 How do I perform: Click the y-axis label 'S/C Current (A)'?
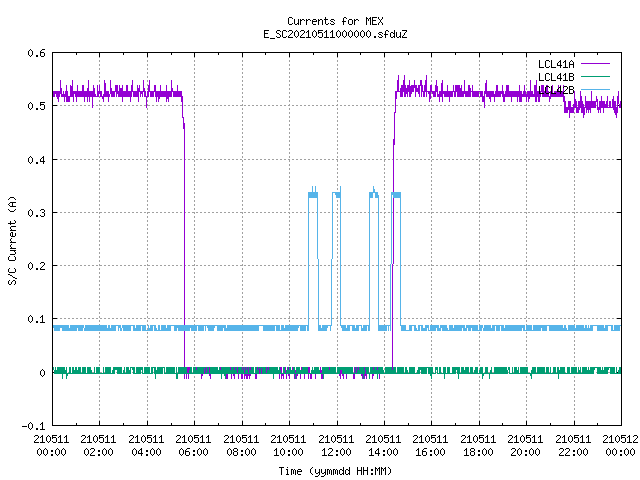point(13,241)
